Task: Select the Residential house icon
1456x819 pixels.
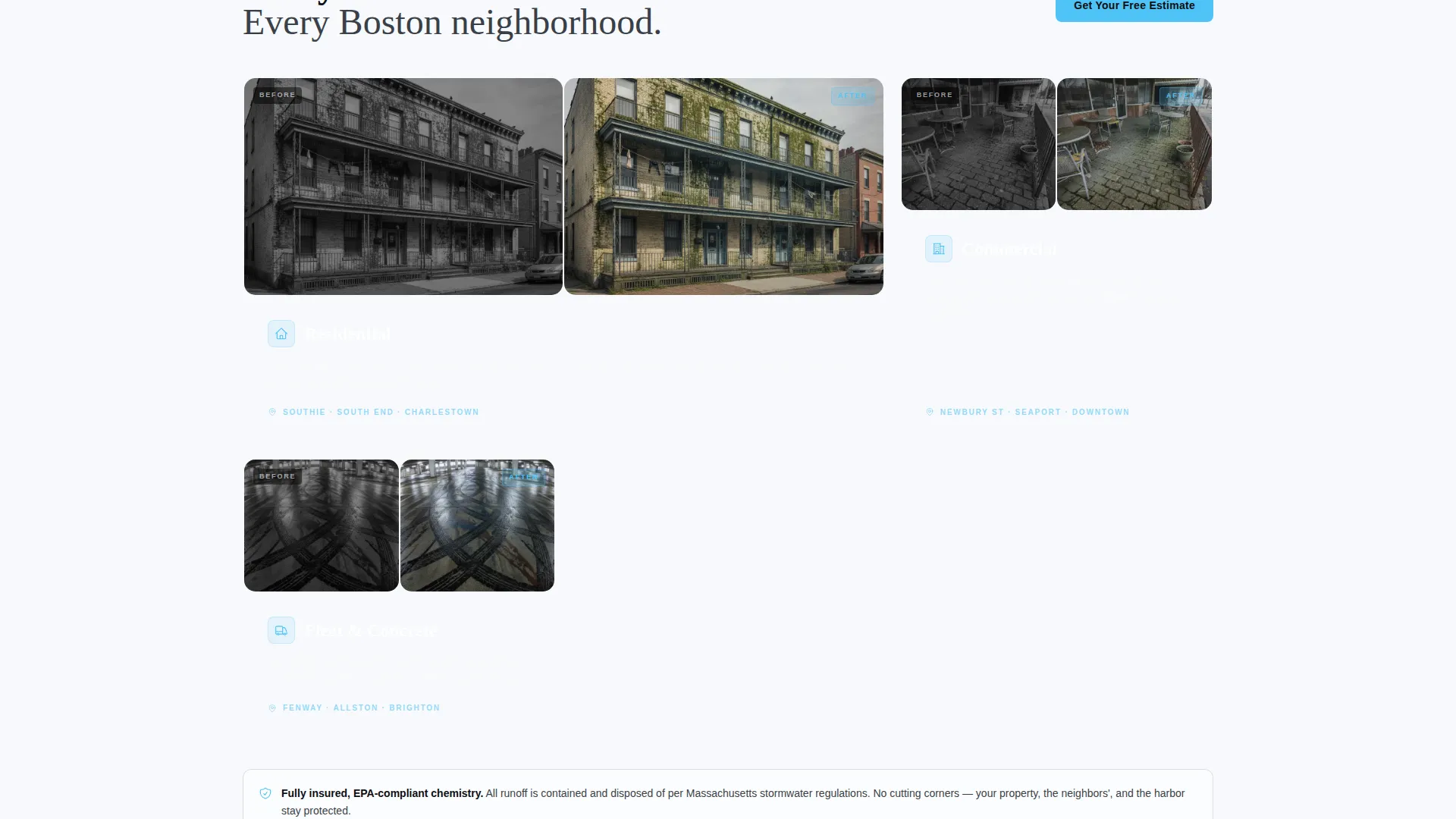Action: point(281,334)
